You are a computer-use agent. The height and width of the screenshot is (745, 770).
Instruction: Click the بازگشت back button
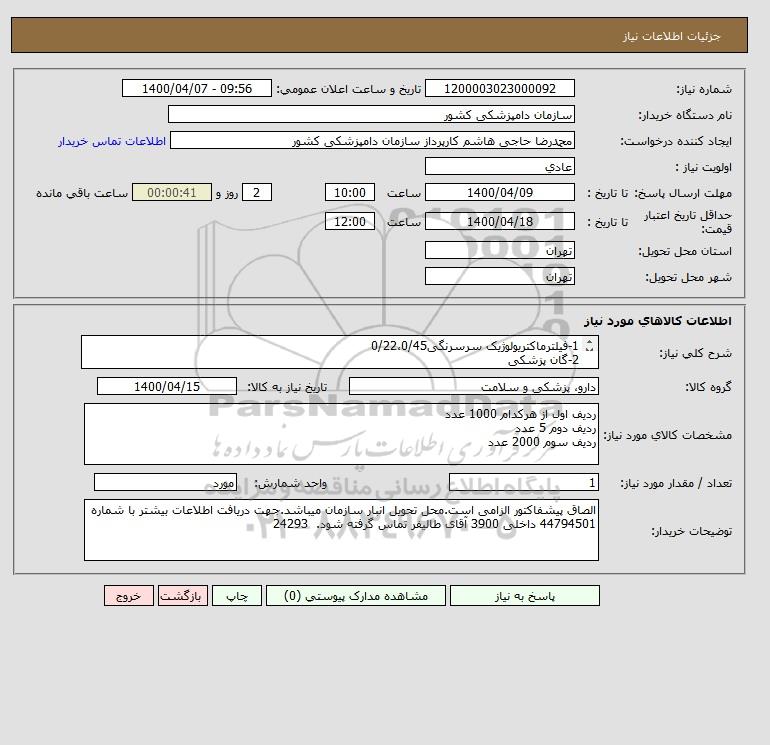pos(183,596)
